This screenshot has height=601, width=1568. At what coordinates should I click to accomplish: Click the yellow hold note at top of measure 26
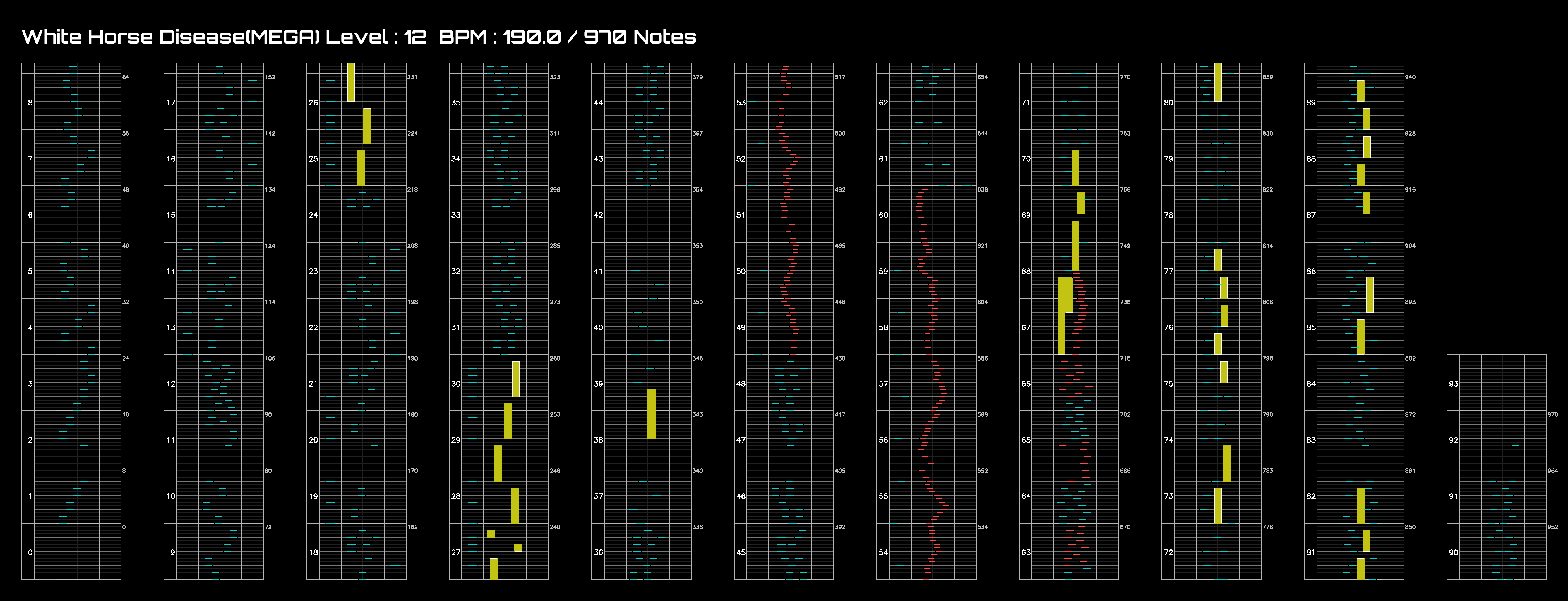pyautogui.click(x=351, y=82)
